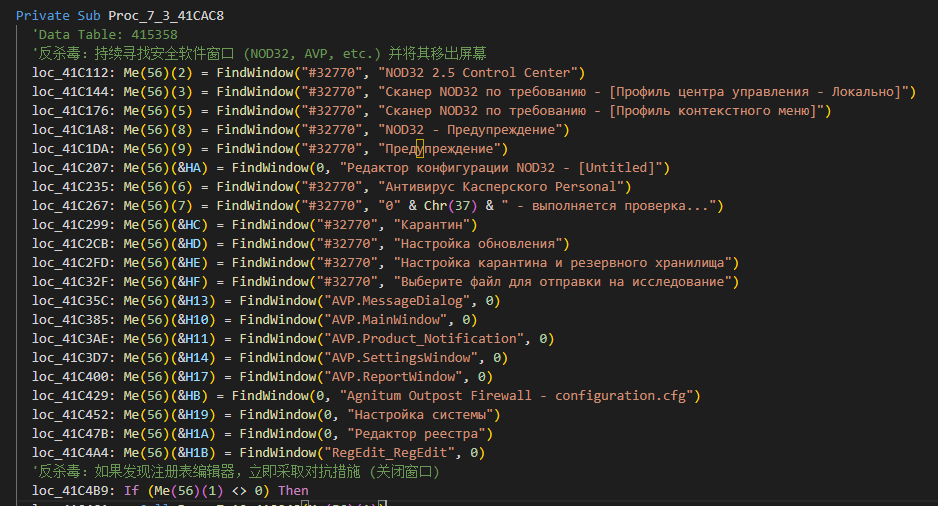Click the Then keyword

(293, 492)
